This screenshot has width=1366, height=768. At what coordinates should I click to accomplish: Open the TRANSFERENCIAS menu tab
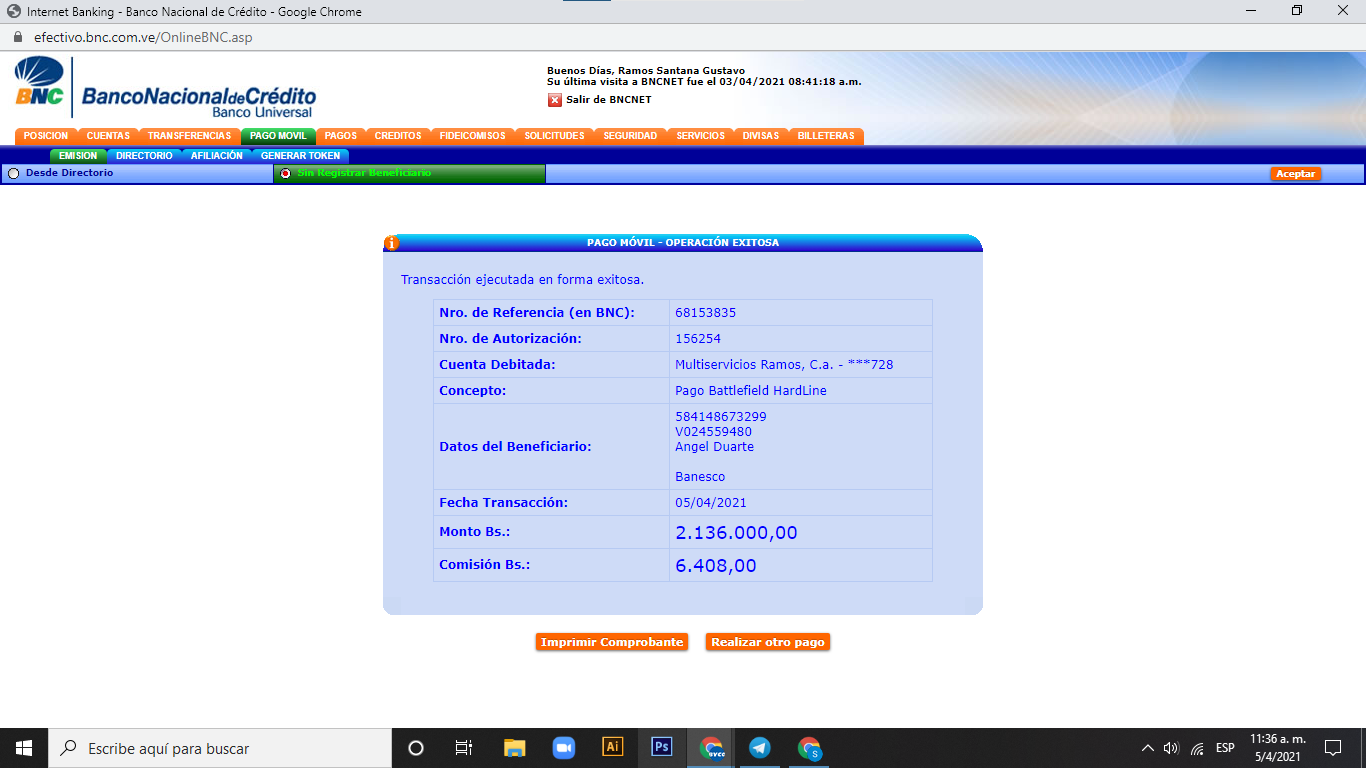coord(189,136)
